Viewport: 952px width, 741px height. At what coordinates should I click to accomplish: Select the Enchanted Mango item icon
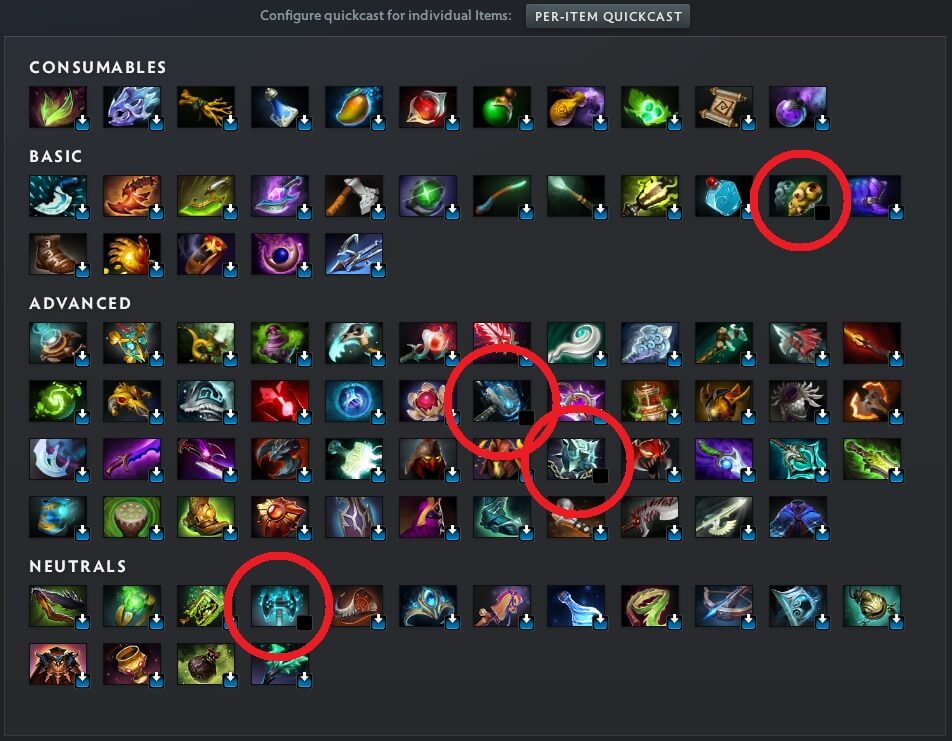click(x=354, y=107)
